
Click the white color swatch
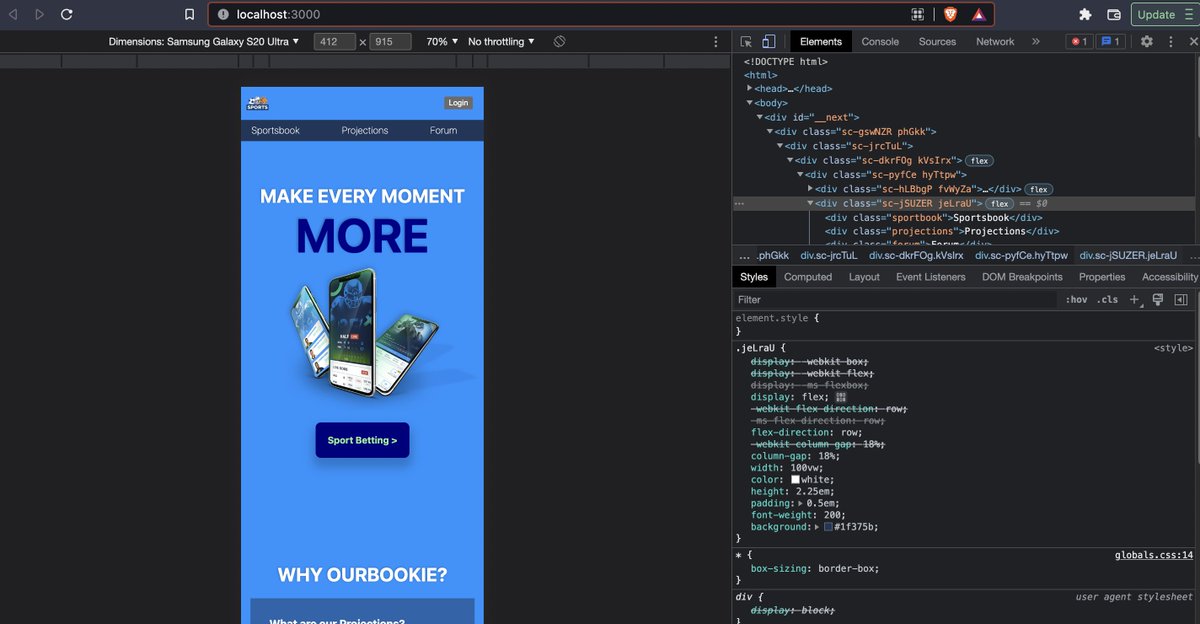click(795, 480)
